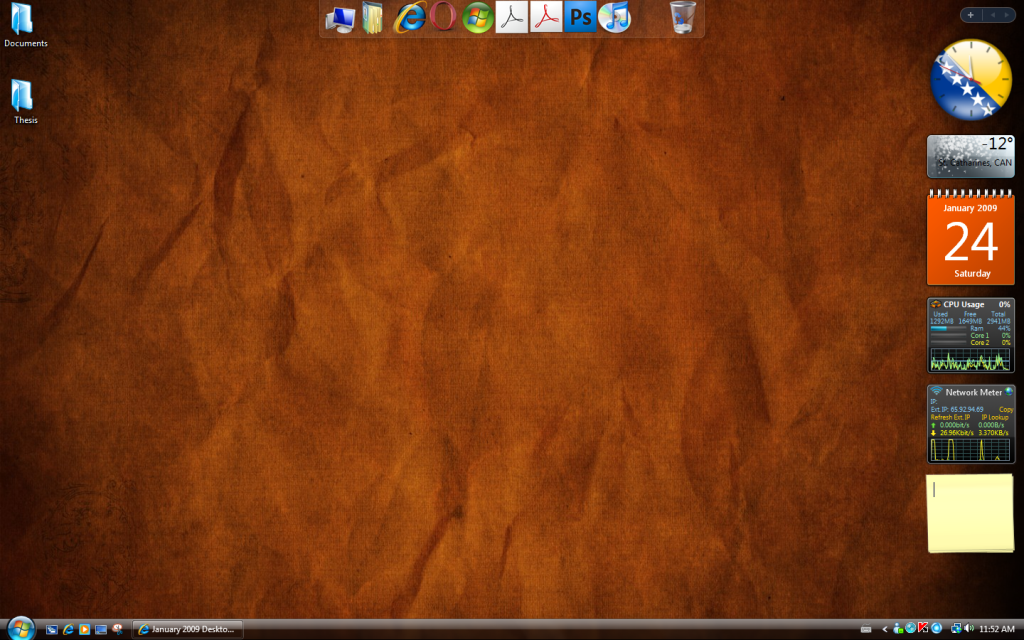Click the blue ring tray icon
The width and height of the screenshot is (1024, 640).
tap(936, 629)
